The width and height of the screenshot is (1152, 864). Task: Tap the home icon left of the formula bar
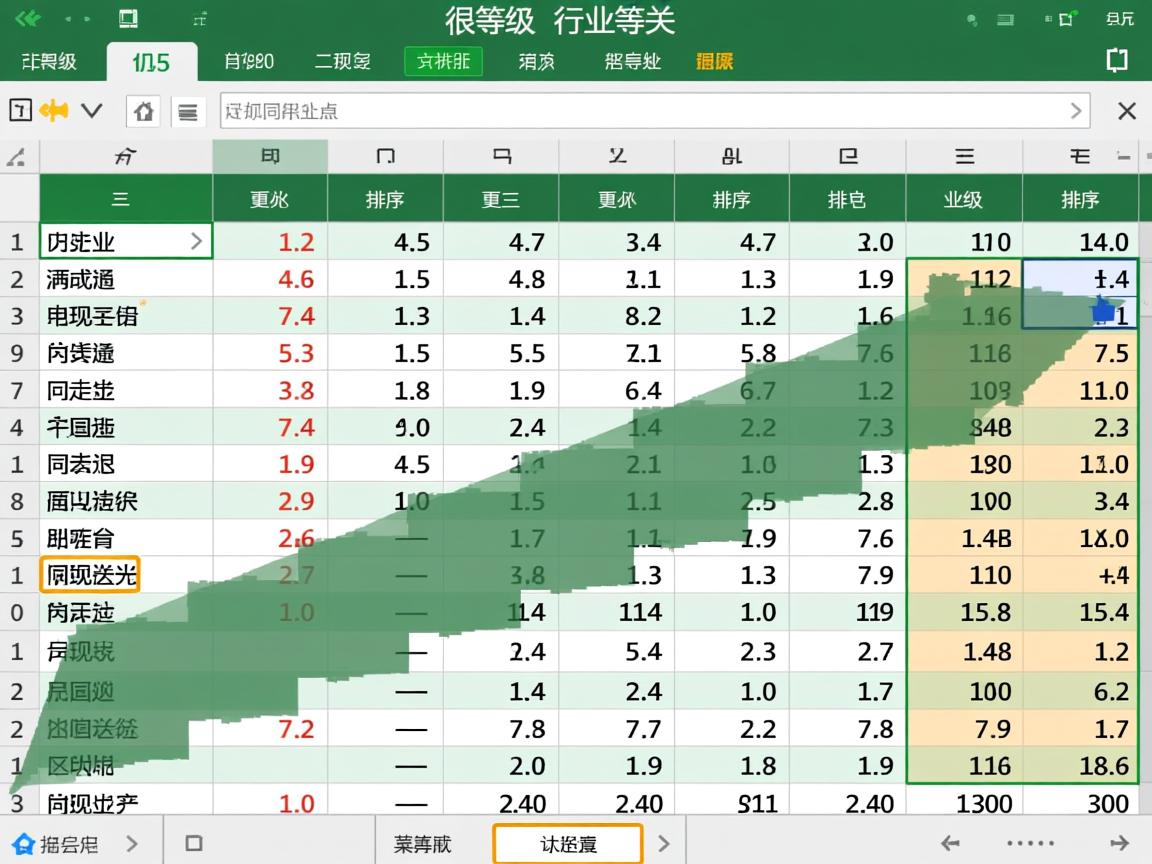[x=143, y=111]
